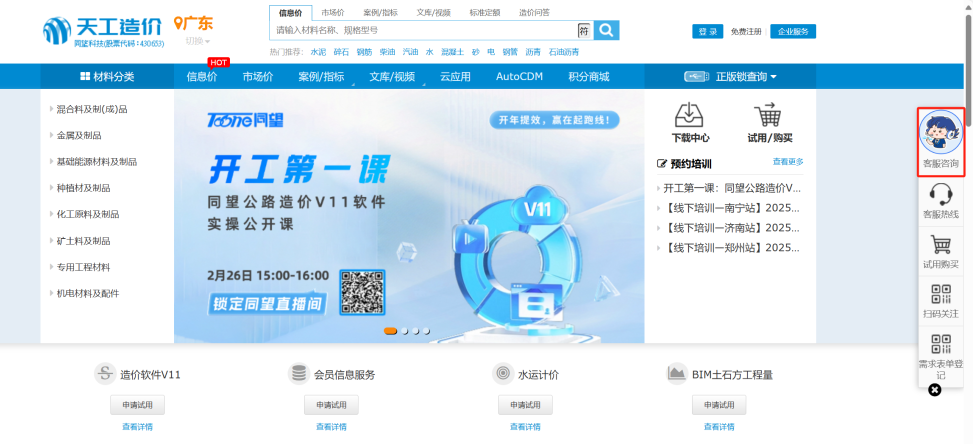Open 客服咨询 avatar in side panel

(x=941, y=133)
